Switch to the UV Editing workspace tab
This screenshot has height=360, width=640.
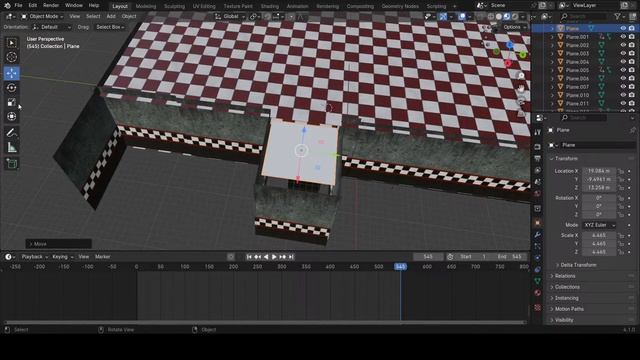pos(204,6)
